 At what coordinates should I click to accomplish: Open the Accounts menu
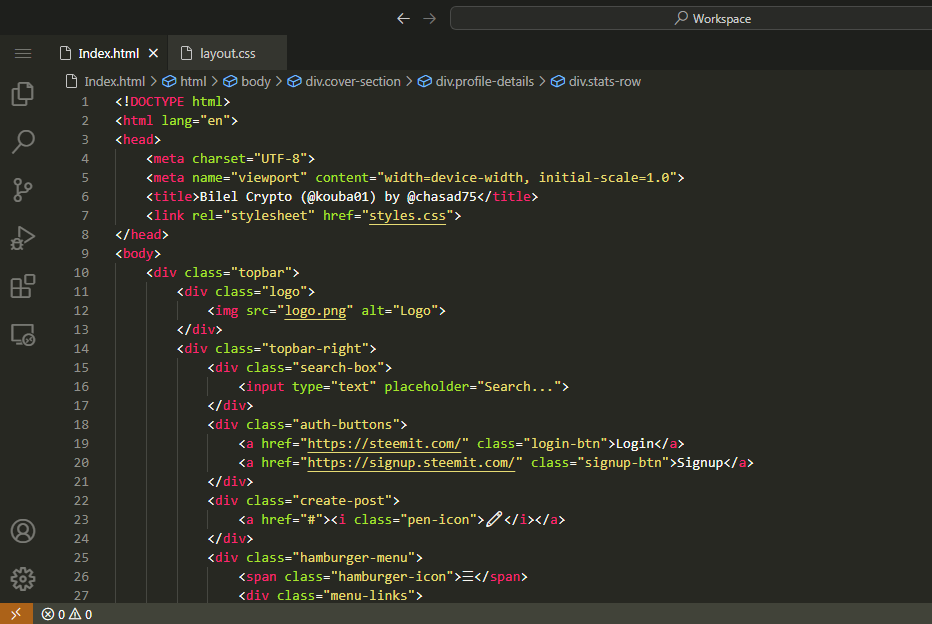23,531
